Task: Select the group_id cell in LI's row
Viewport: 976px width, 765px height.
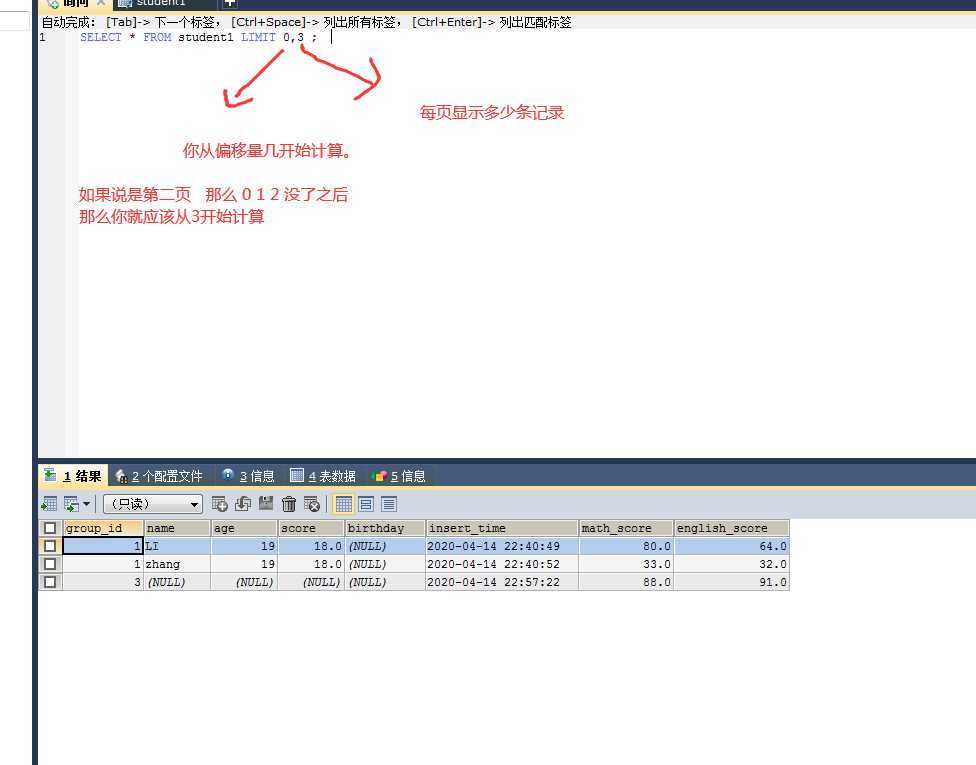Action: [103, 546]
